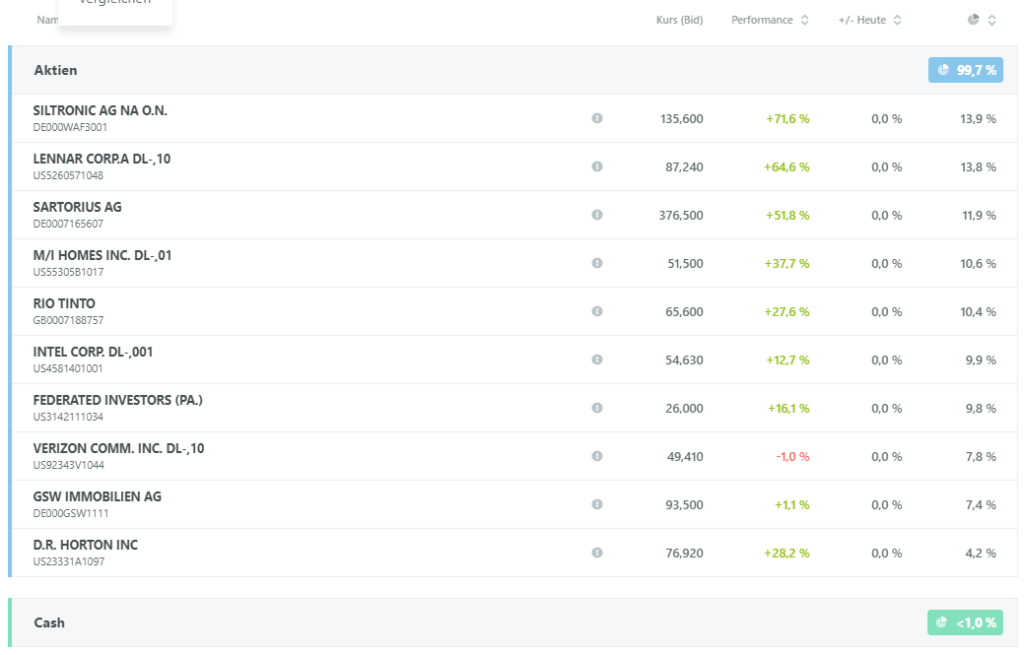Open D.R. HORTON INC stock
The image size is (1024, 655).
click(x=86, y=545)
